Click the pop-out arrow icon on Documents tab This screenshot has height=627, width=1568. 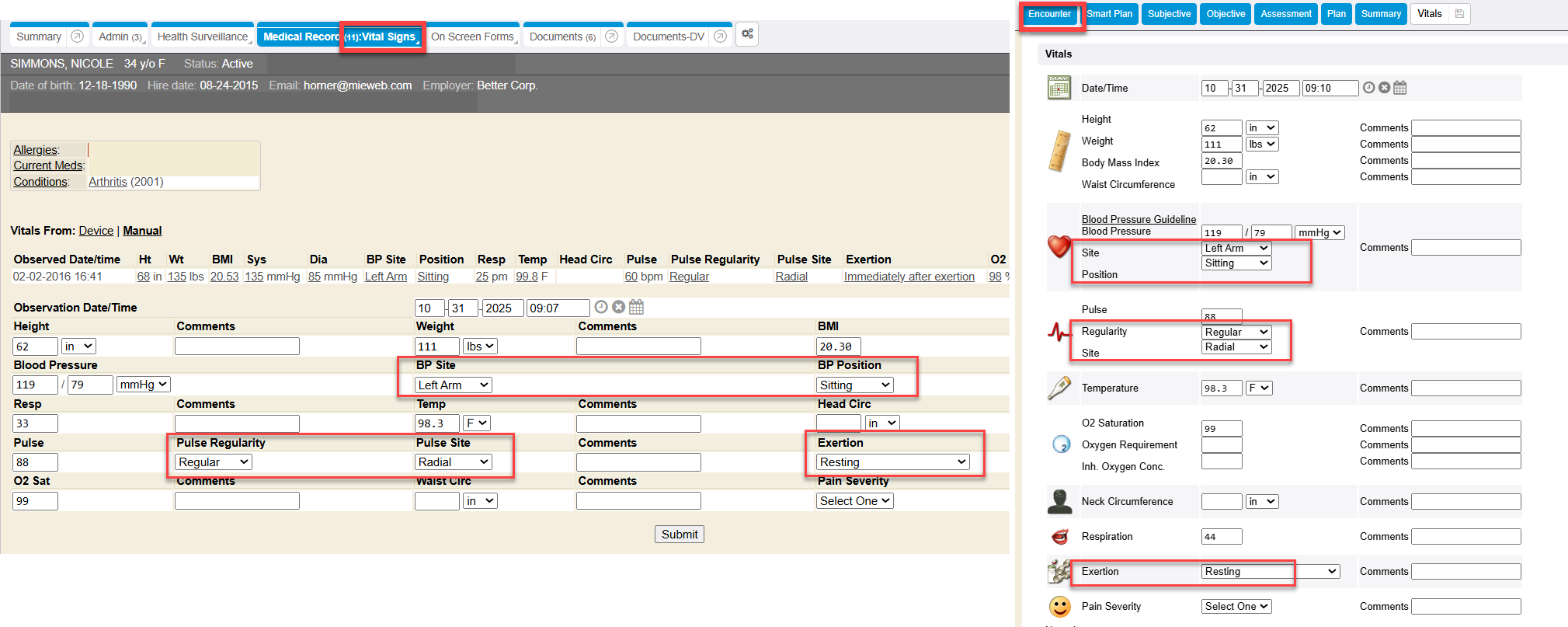coord(611,37)
